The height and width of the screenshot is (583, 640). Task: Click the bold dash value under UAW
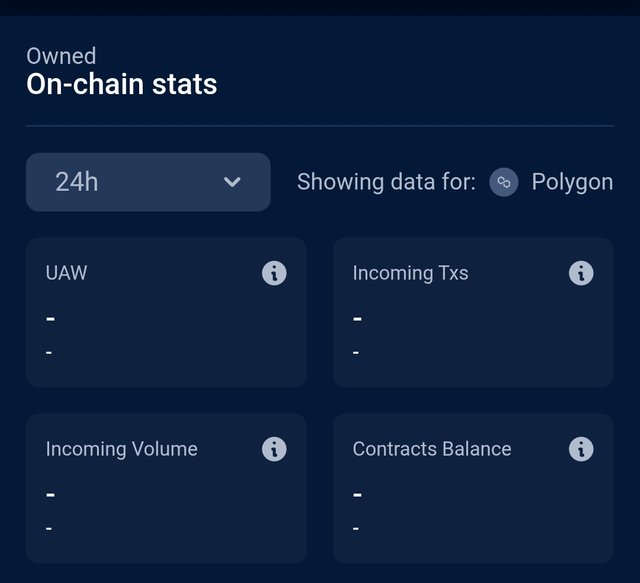50,319
